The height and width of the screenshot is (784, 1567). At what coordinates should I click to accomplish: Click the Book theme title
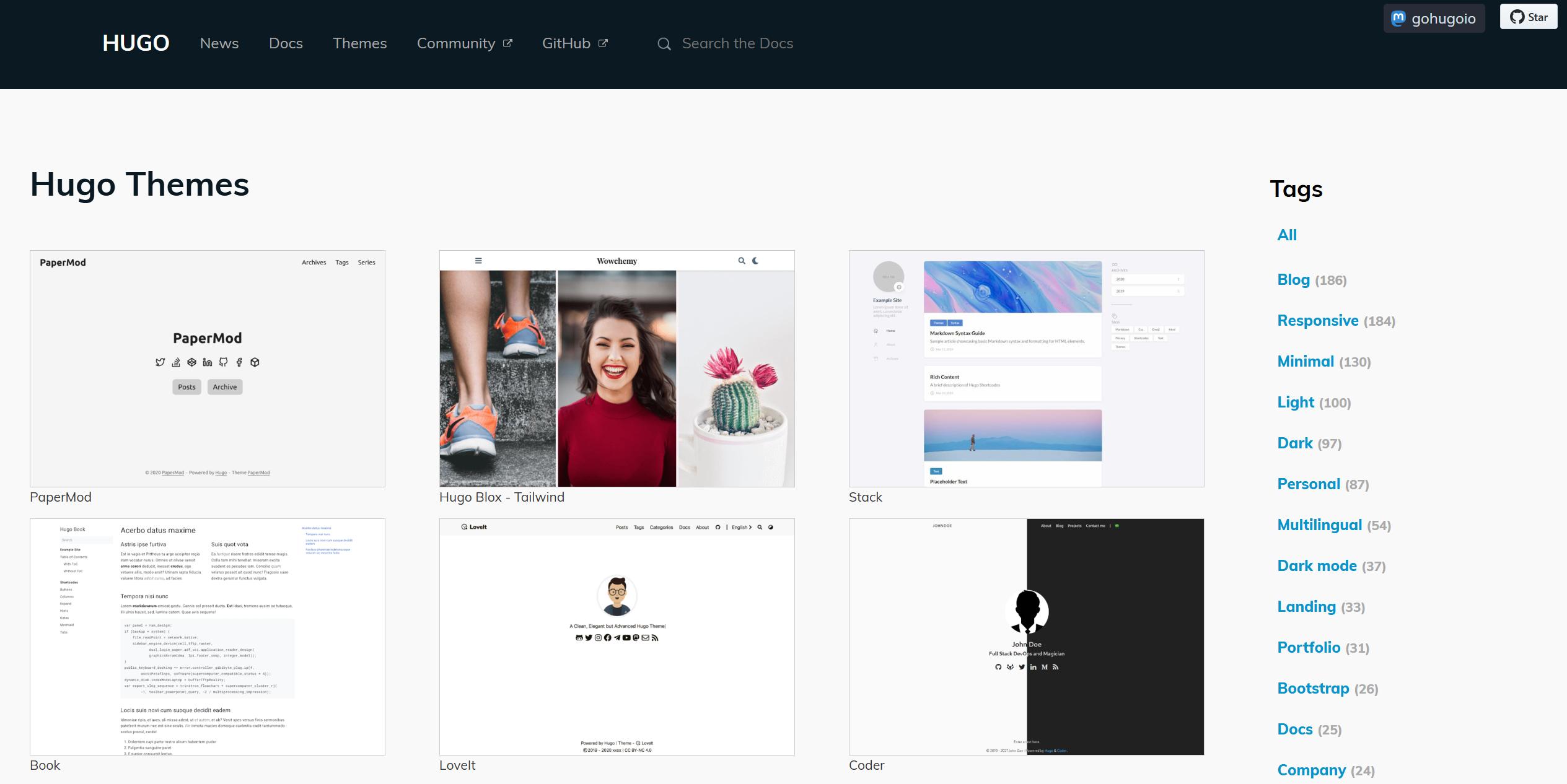[x=45, y=765]
